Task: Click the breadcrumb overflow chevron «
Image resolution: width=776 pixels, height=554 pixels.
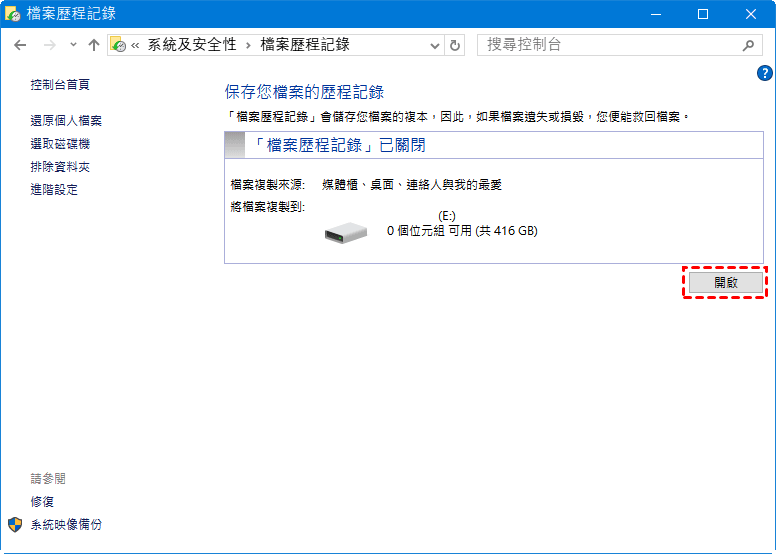Action: 135,46
